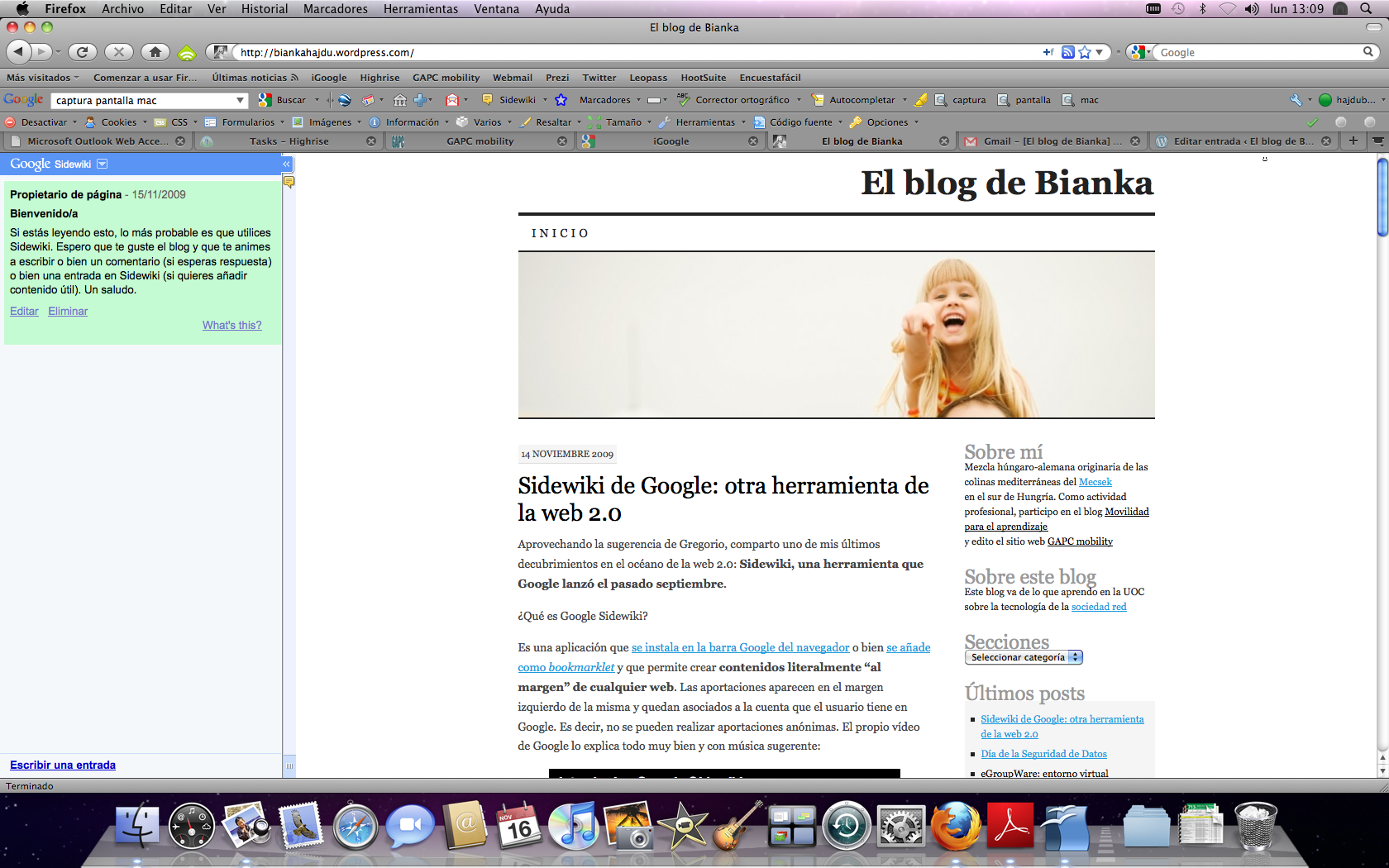Switch to Microsoft Outlook Web Access tab

coord(98,141)
